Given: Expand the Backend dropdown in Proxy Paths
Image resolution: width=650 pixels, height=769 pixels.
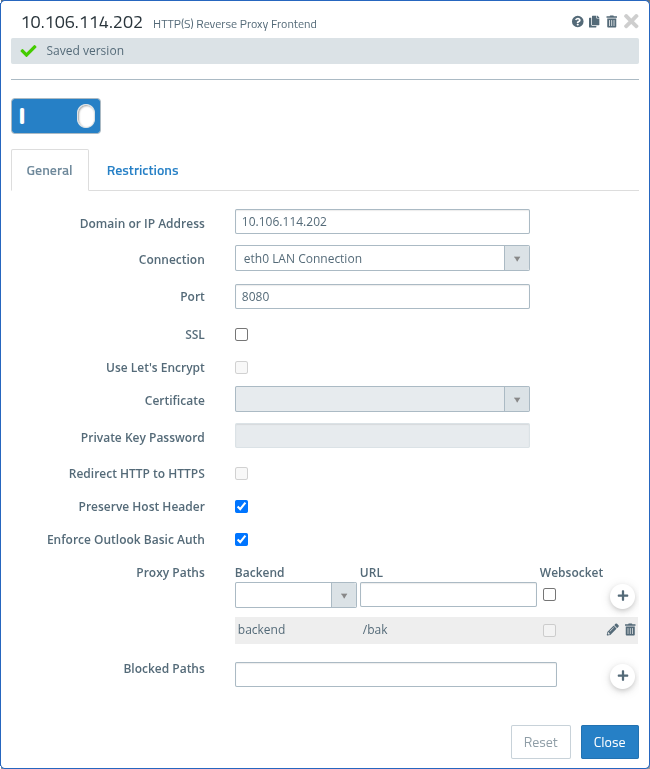Looking at the screenshot, I should point(296,595).
